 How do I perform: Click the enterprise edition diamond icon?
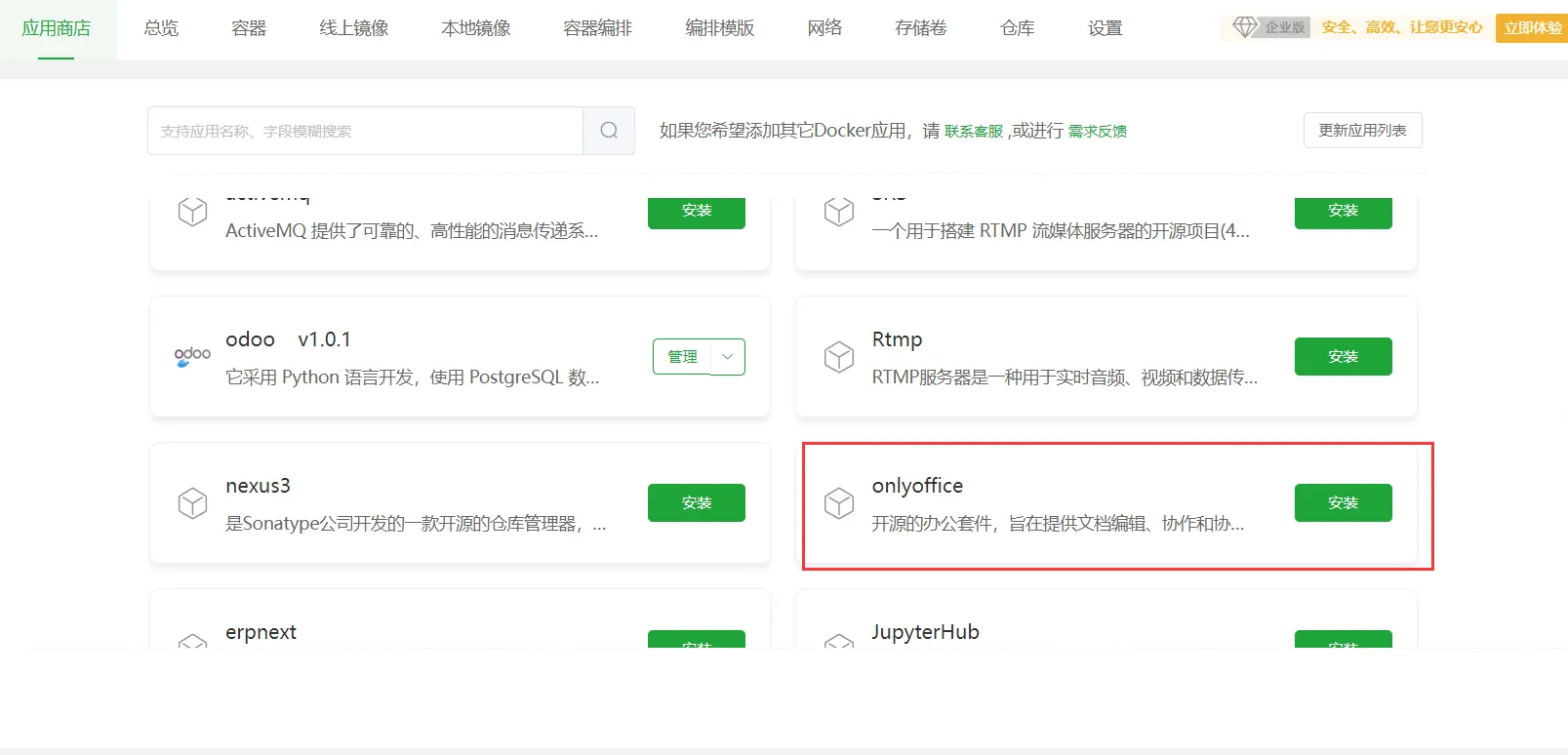pos(1245,27)
